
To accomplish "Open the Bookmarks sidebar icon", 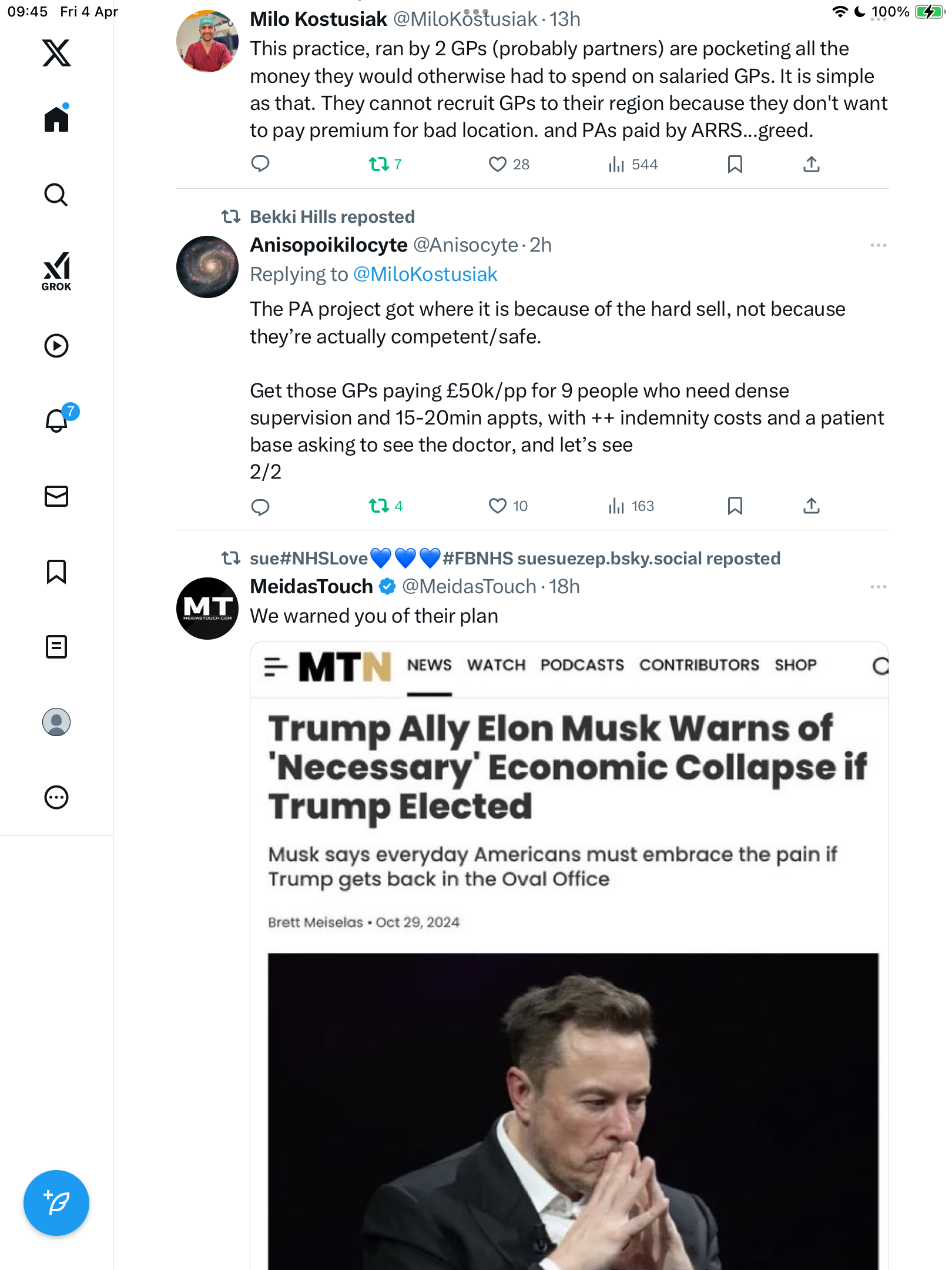I will (x=56, y=571).
